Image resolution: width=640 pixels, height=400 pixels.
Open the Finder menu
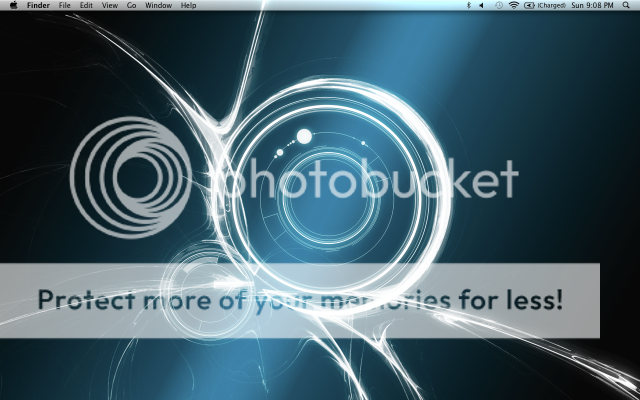click(38, 5)
